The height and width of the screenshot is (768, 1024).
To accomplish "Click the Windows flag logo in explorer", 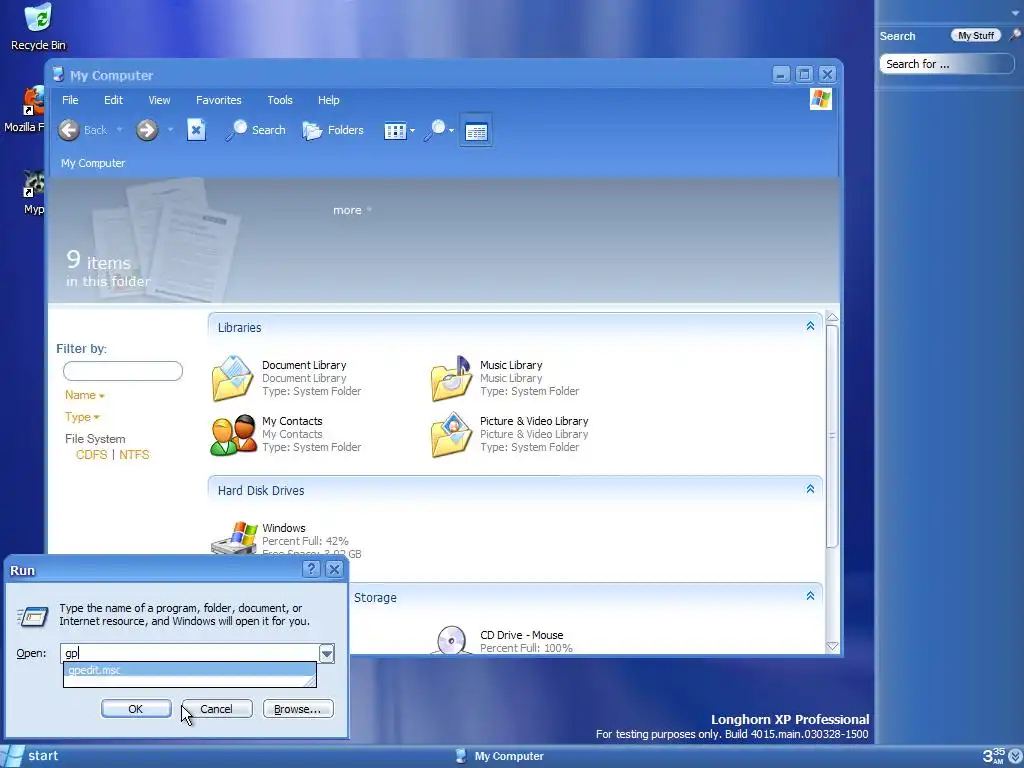I will [820, 99].
